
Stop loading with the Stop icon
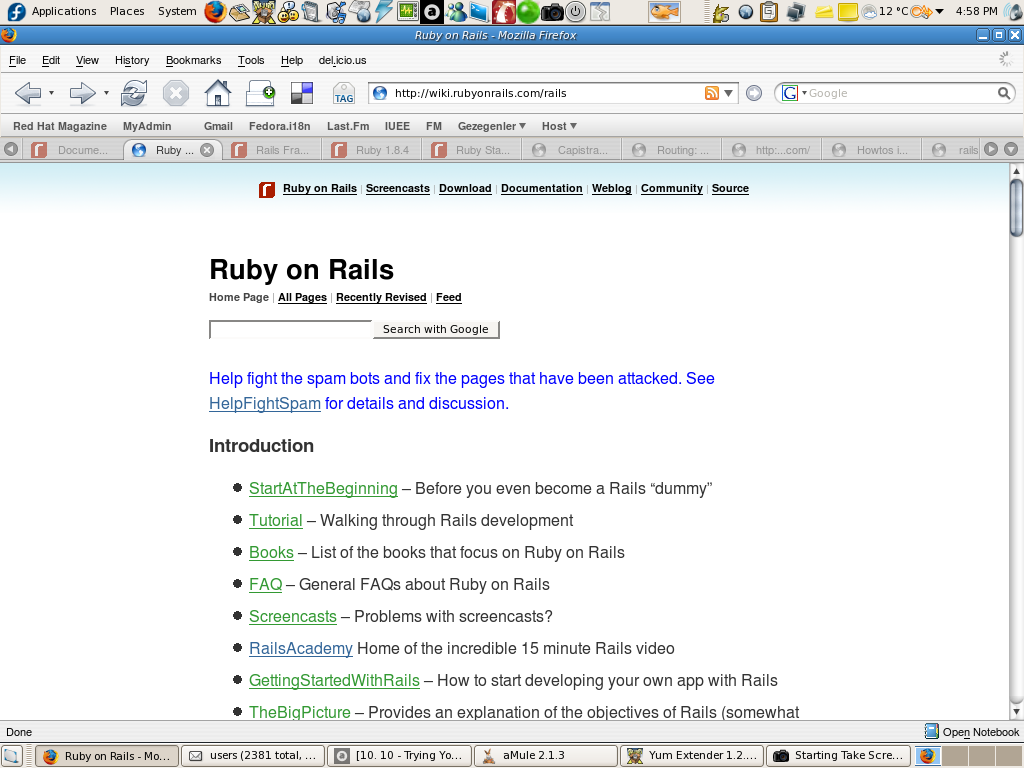click(x=176, y=93)
